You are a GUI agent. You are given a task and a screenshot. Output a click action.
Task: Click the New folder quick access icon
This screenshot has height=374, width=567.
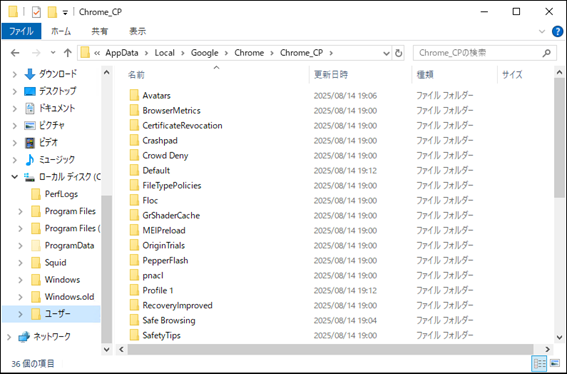[52, 12]
